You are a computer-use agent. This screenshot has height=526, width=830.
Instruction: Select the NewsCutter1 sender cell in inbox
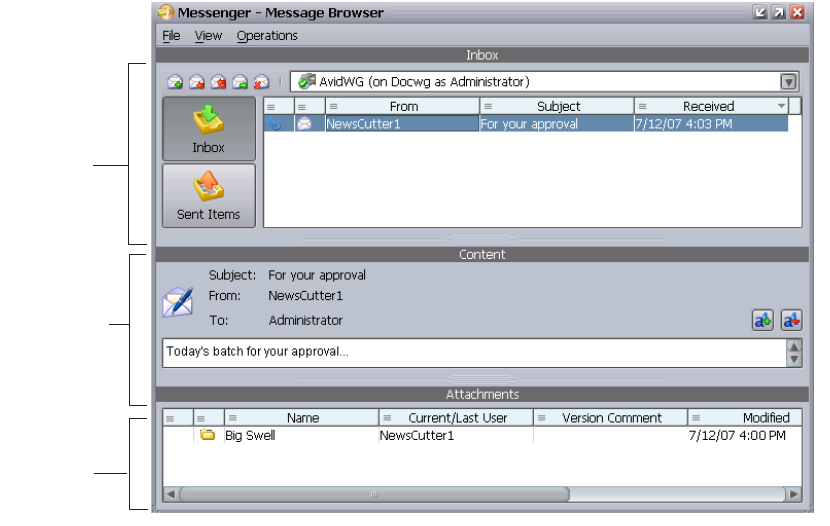tap(402, 124)
